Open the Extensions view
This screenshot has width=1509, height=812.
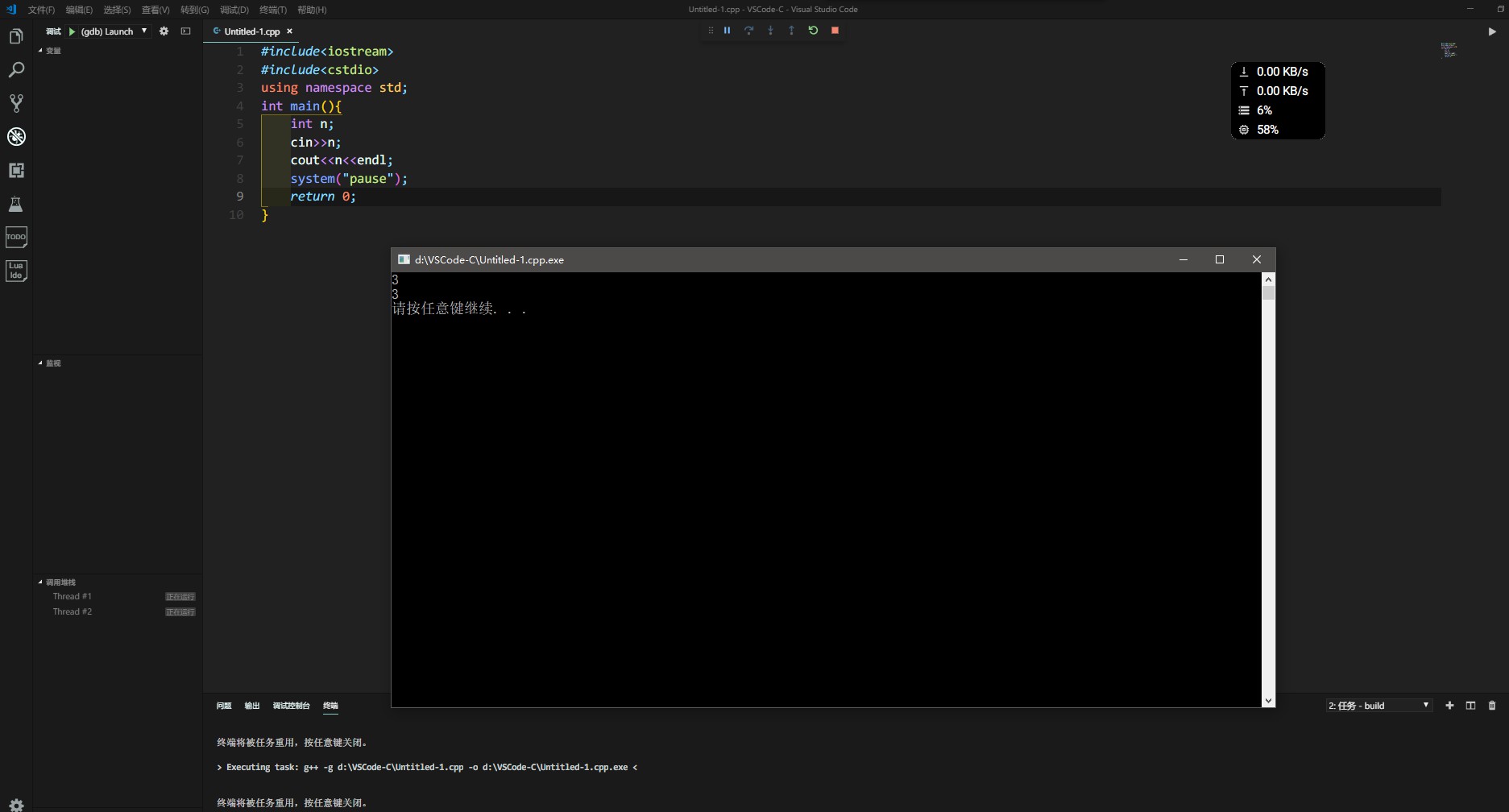coord(16,170)
